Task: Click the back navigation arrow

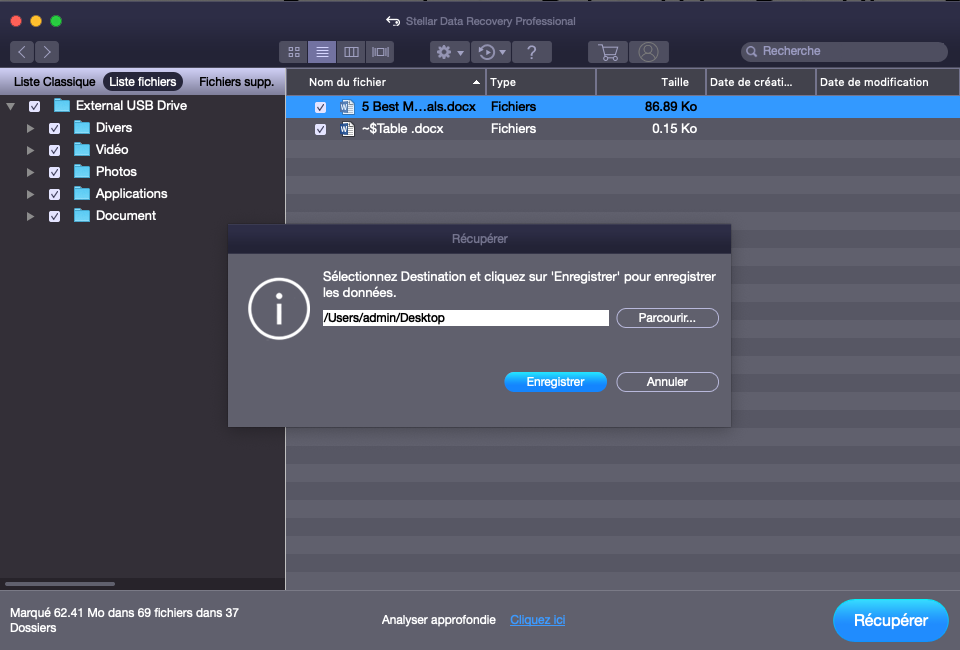Action: click(22, 52)
